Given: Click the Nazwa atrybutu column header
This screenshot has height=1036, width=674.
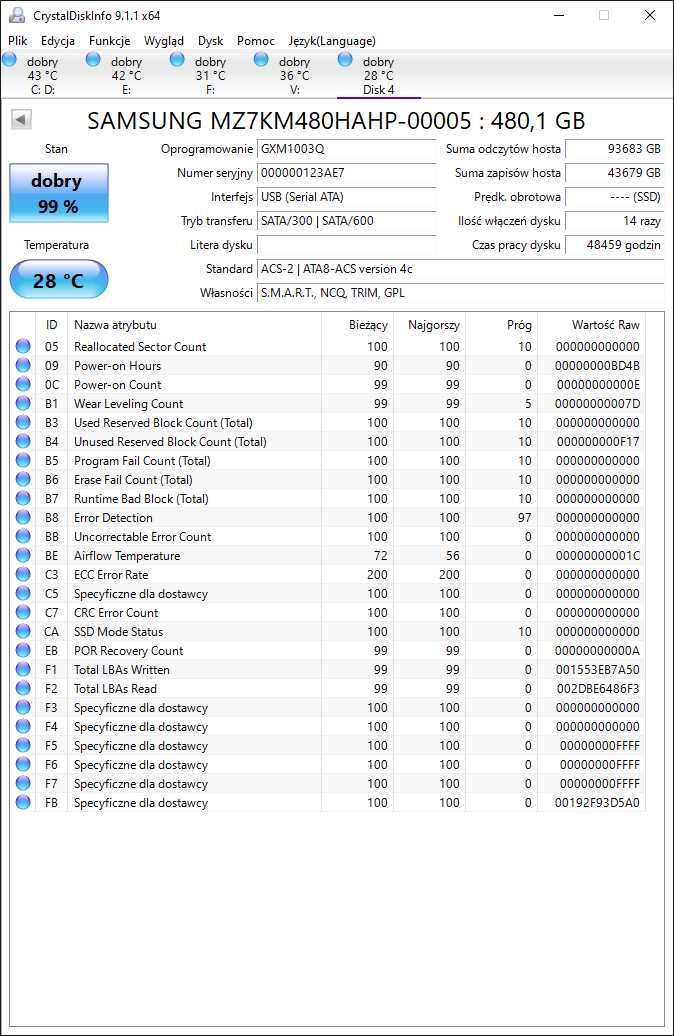Looking at the screenshot, I should [x=194, y=324].
